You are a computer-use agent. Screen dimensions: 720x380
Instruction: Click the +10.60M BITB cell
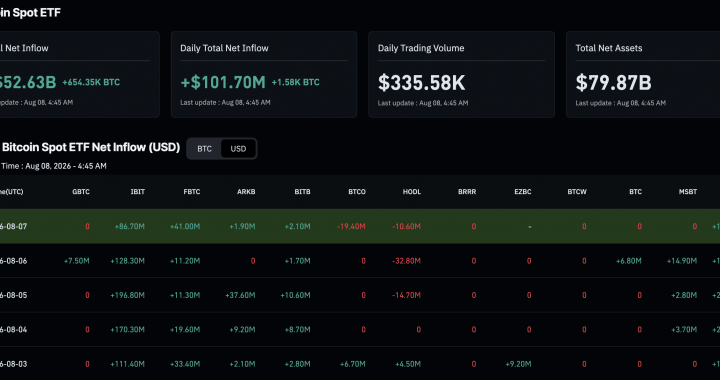(x=295, y=295)
